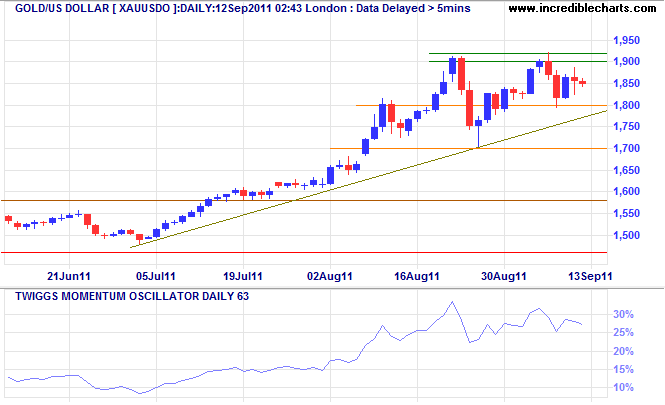The width and height of the screenshot is (665, 405).
Task: Click the 1,900 price axis label
Action: click(626, 61)
